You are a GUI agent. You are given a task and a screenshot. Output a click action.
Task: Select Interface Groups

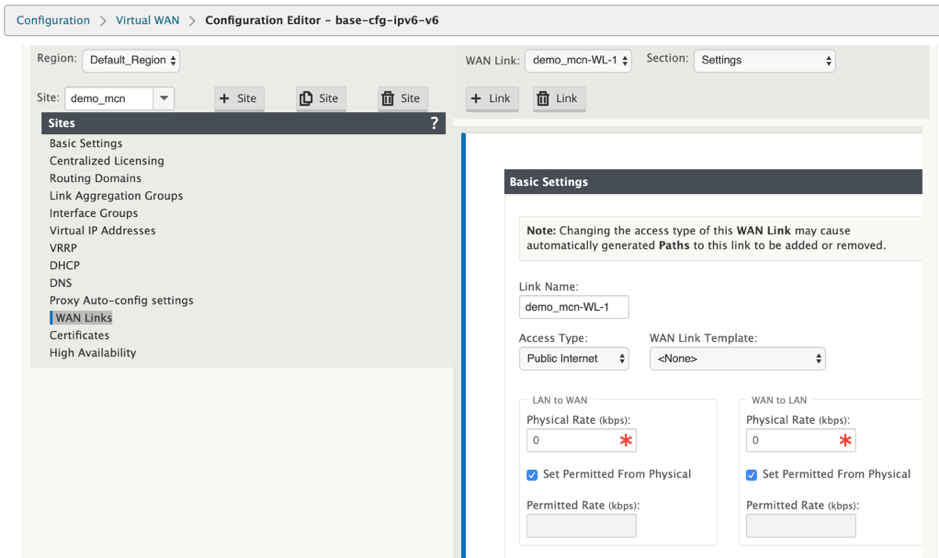tap(93, 213)
